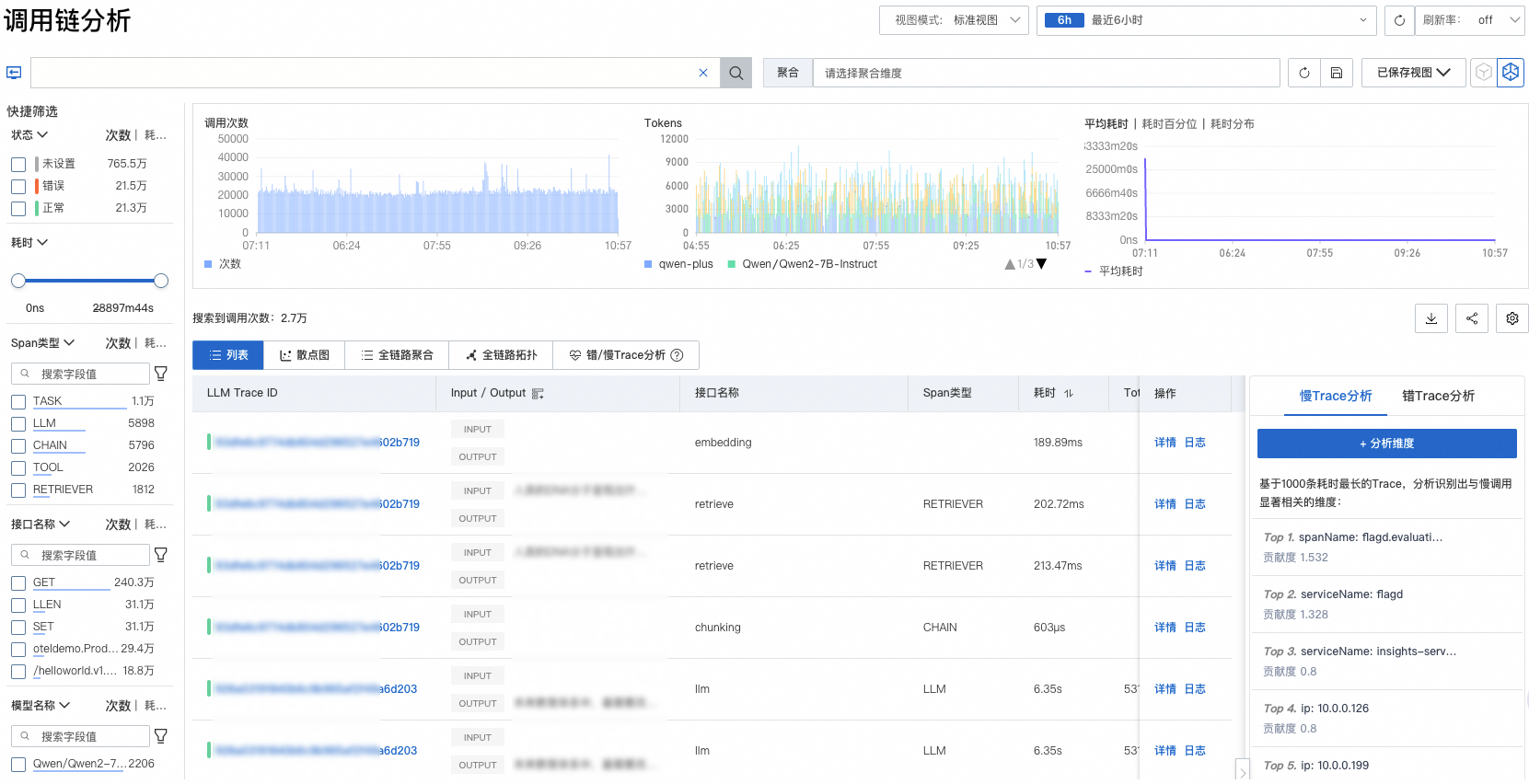
Task: Open the 已保存视图 dropdown
Action: pos(1414,73)
